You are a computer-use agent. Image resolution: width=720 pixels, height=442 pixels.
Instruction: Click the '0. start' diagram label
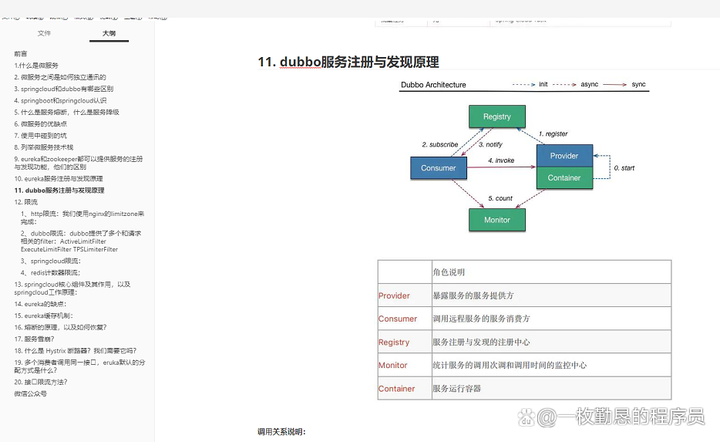point(624,168)
